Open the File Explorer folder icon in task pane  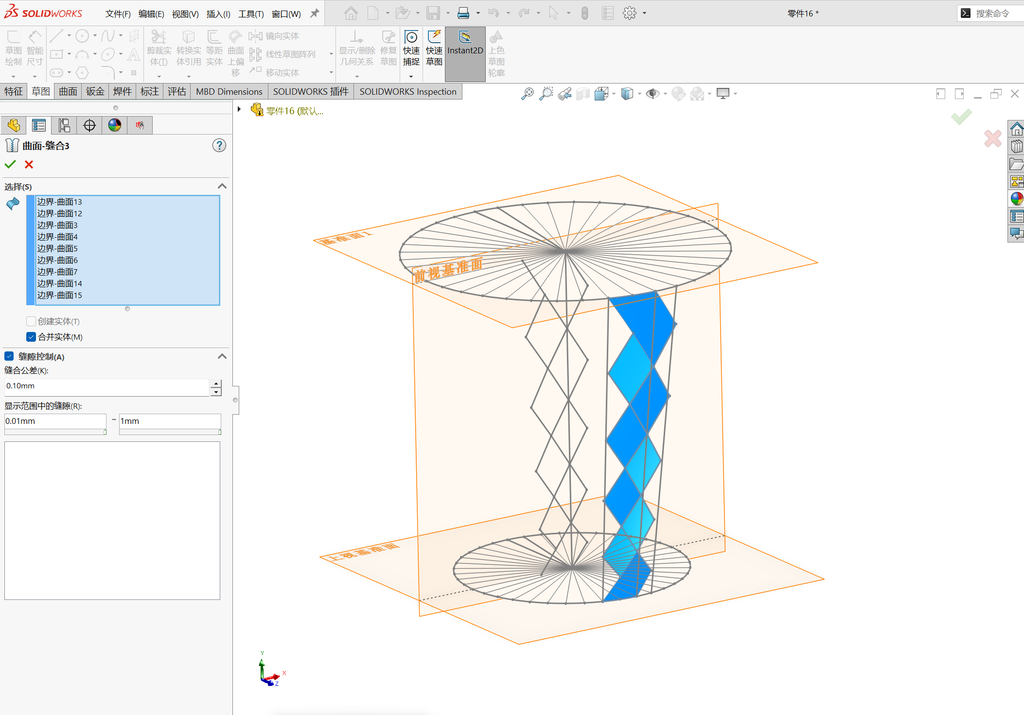pyautogui.click(x=1017, y=164)
